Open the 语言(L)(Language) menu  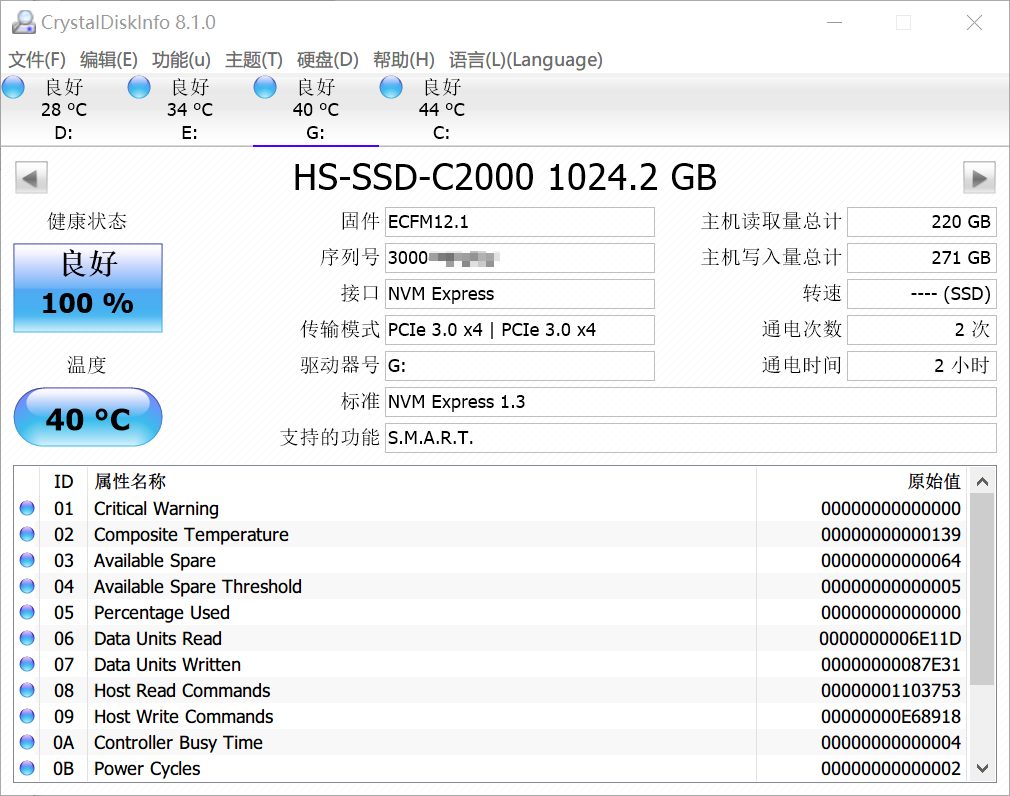point(525,60)
